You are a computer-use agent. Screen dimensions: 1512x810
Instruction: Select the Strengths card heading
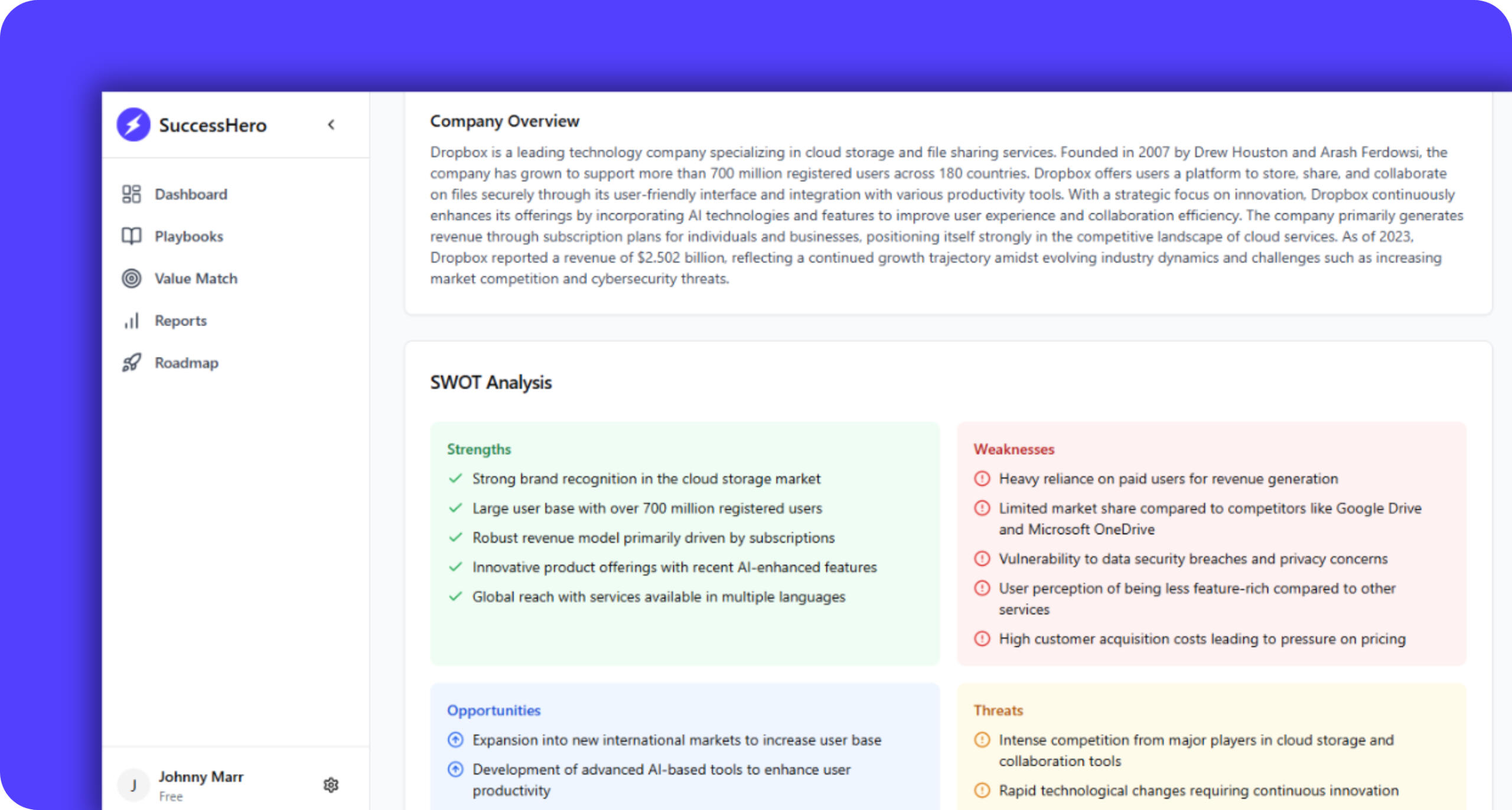[x=478, y=449]
